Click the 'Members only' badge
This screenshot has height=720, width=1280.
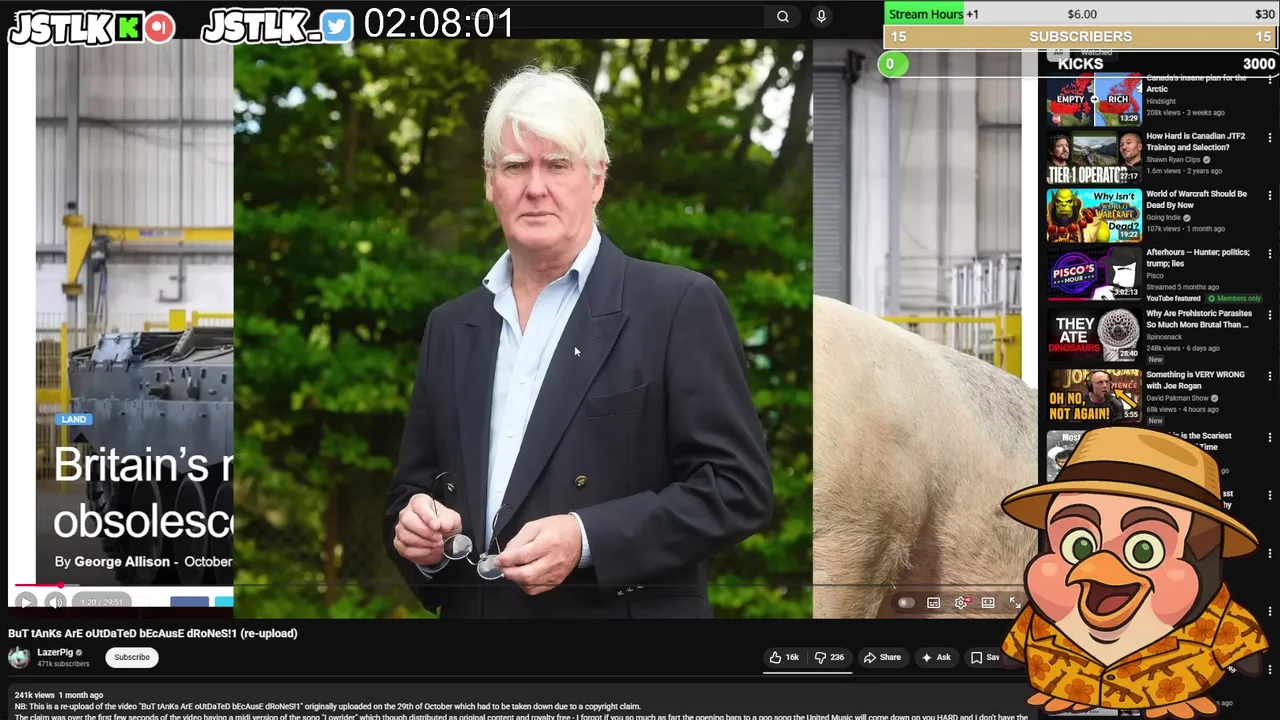tap(1234, 298)
